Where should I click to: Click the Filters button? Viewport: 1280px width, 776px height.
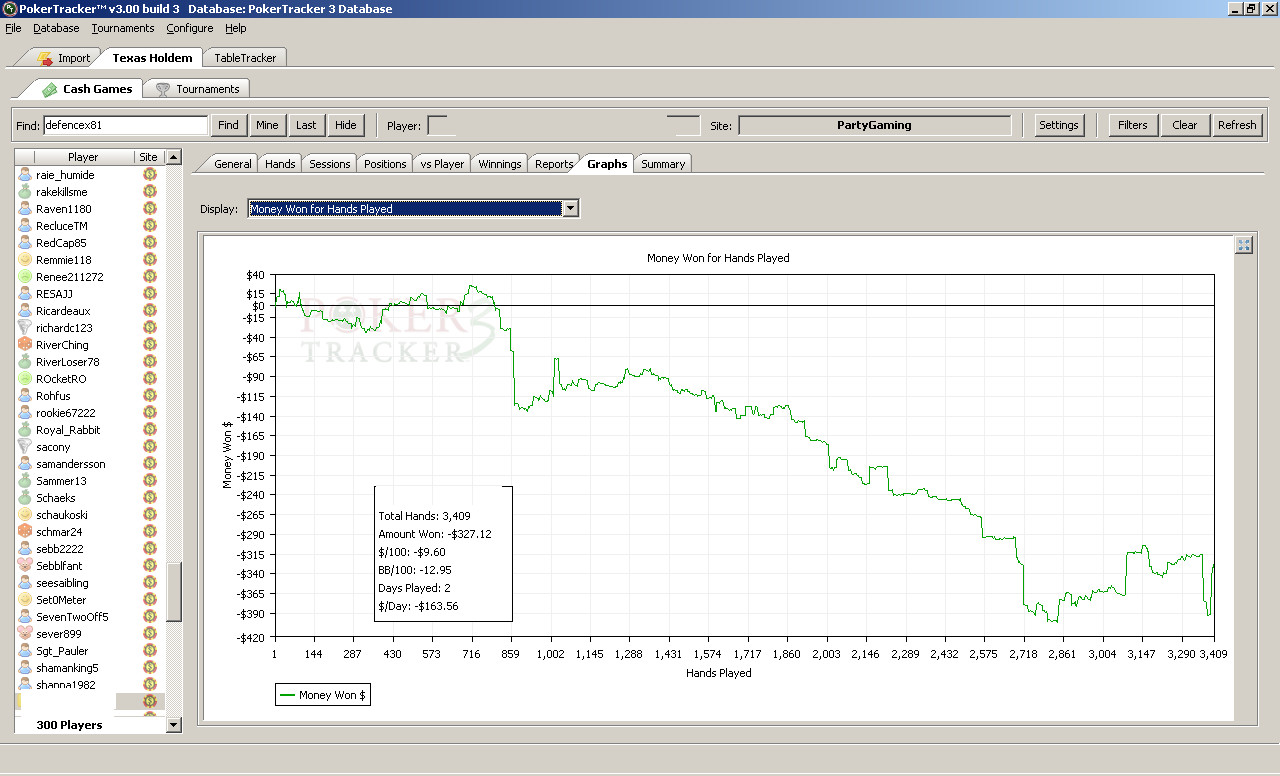(x=1133, y=125)
